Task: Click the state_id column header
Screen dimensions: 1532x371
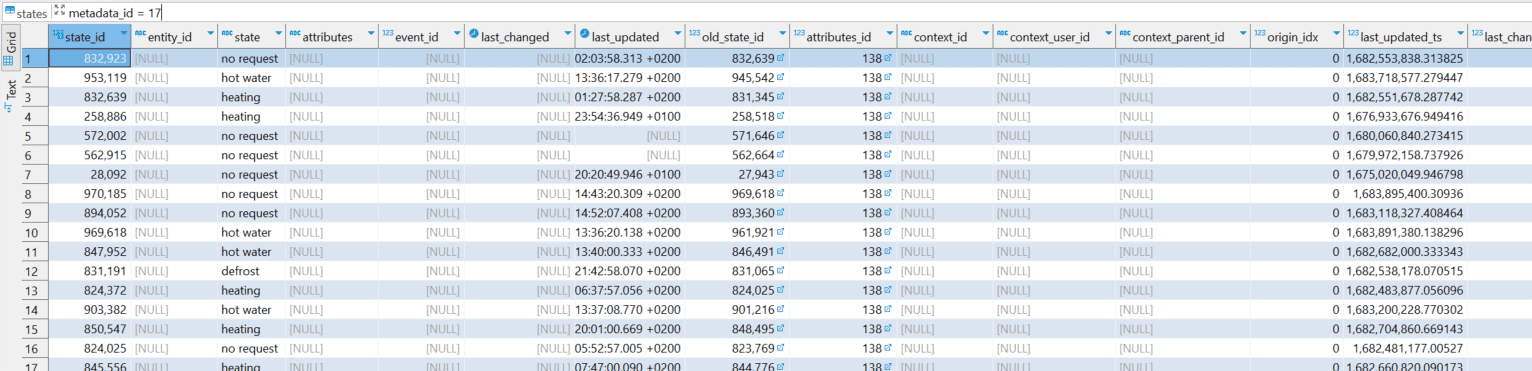Action: (x=89, y=37)
